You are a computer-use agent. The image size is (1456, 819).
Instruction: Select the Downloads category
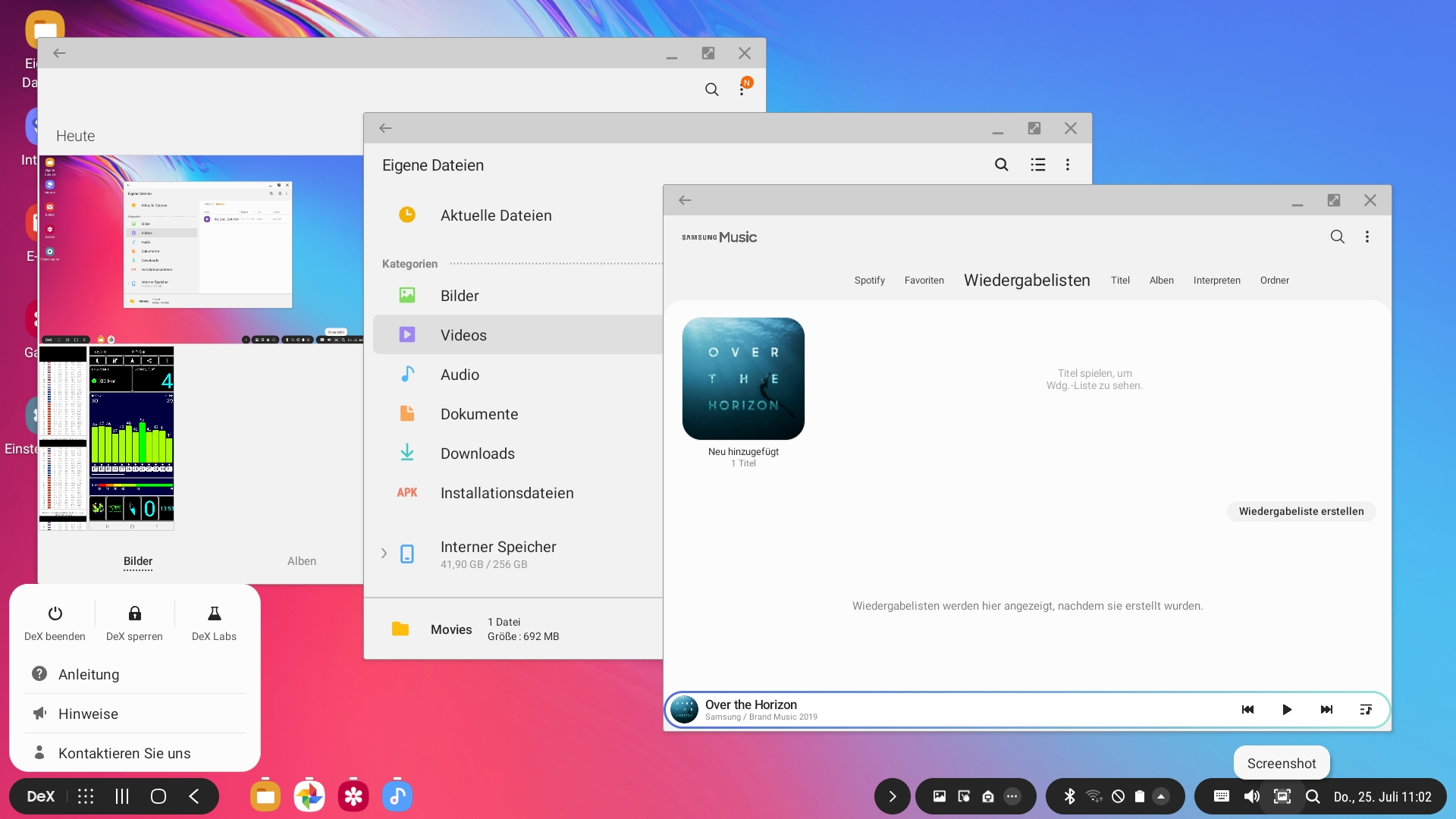477,453
